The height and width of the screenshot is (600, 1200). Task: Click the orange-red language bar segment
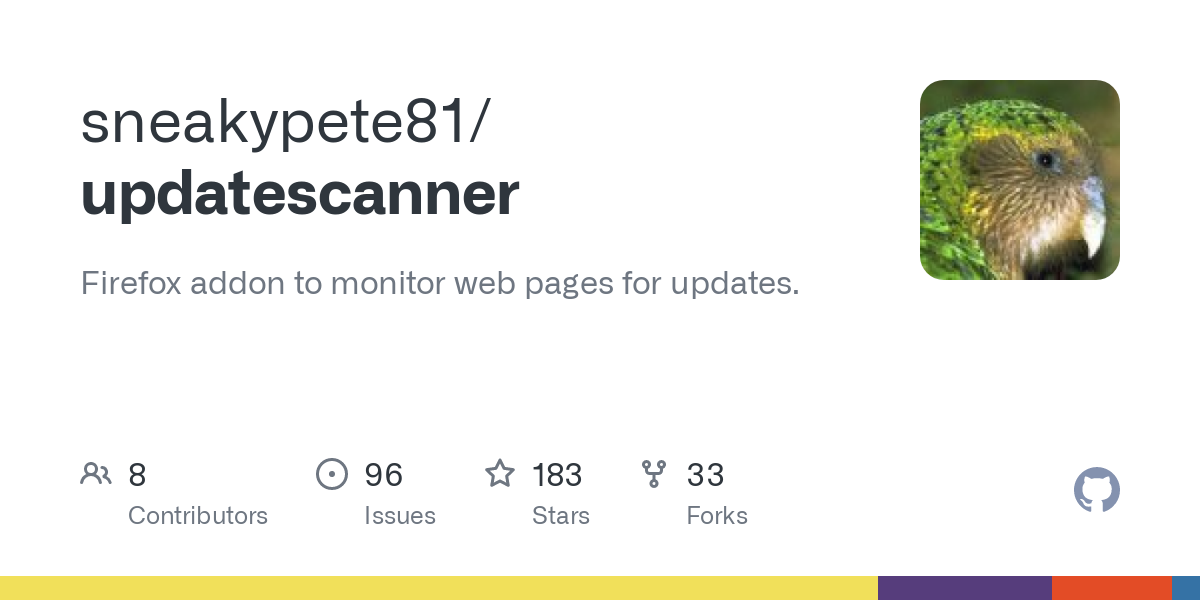[1111, 588]
